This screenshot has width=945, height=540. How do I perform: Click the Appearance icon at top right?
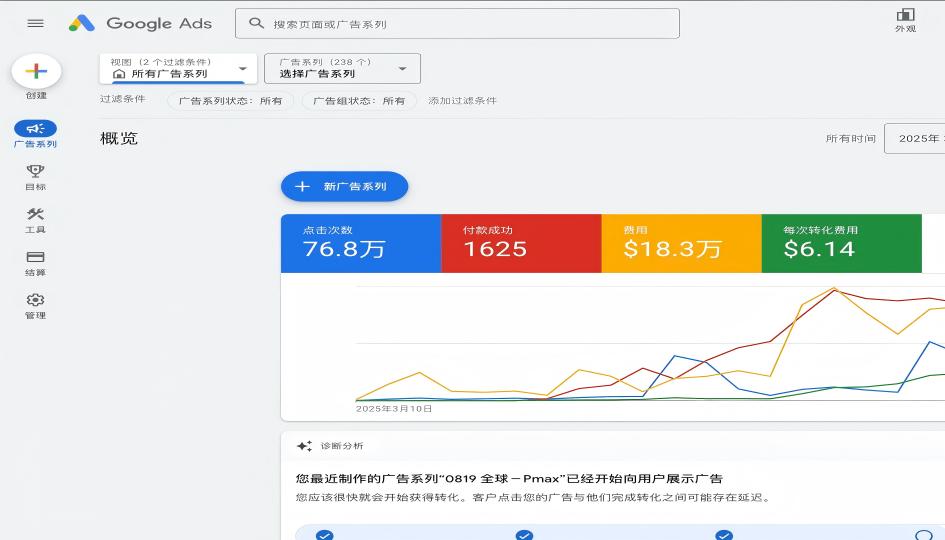click(905, 16)
